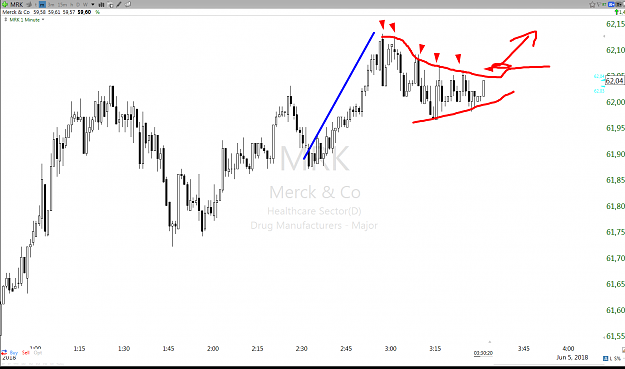Click the 1:15 time axis label
The image size is (625, 369).
tap(79, 349)
